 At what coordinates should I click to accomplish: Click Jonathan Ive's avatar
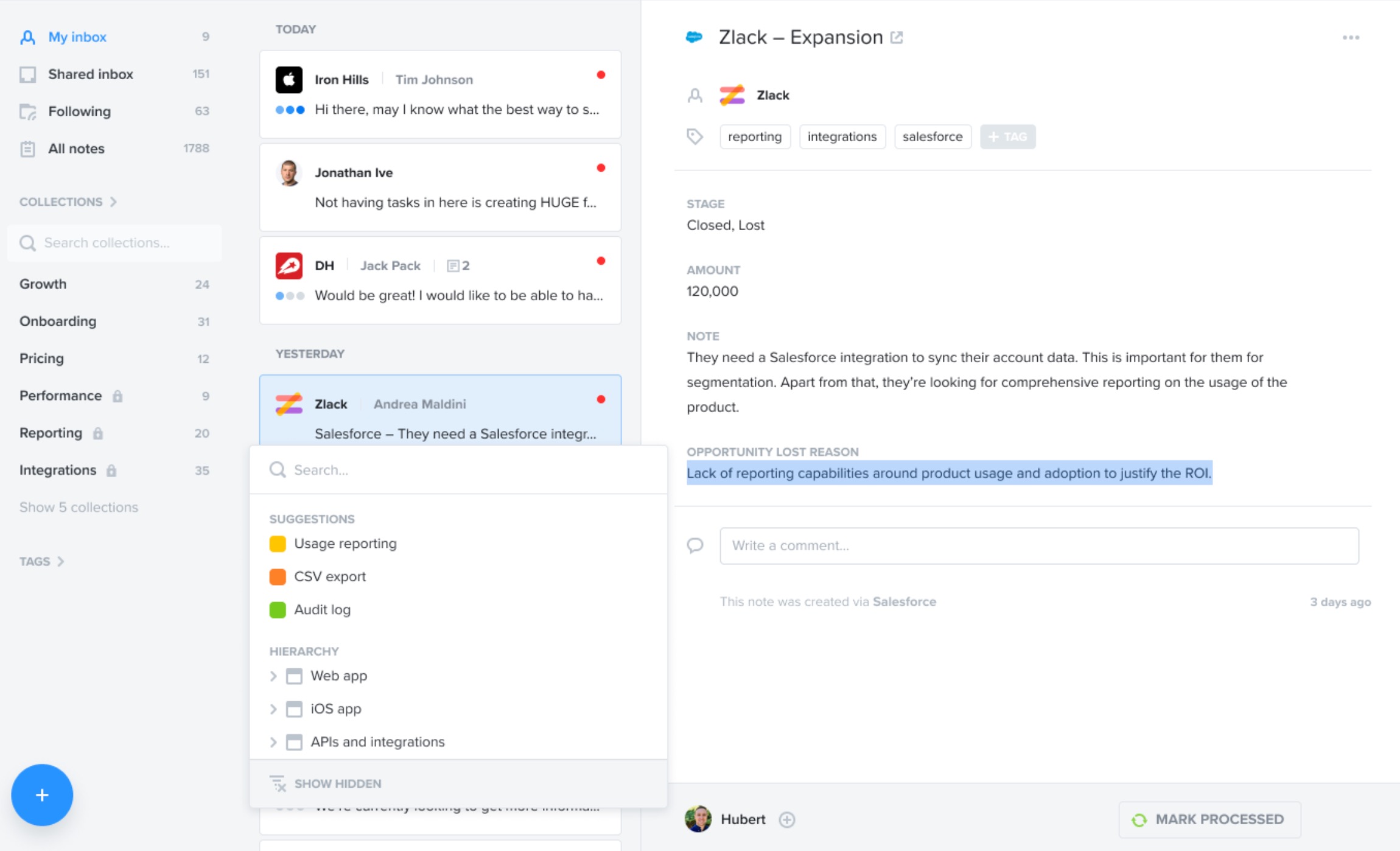pyautogui.click(x=289, y=173)
